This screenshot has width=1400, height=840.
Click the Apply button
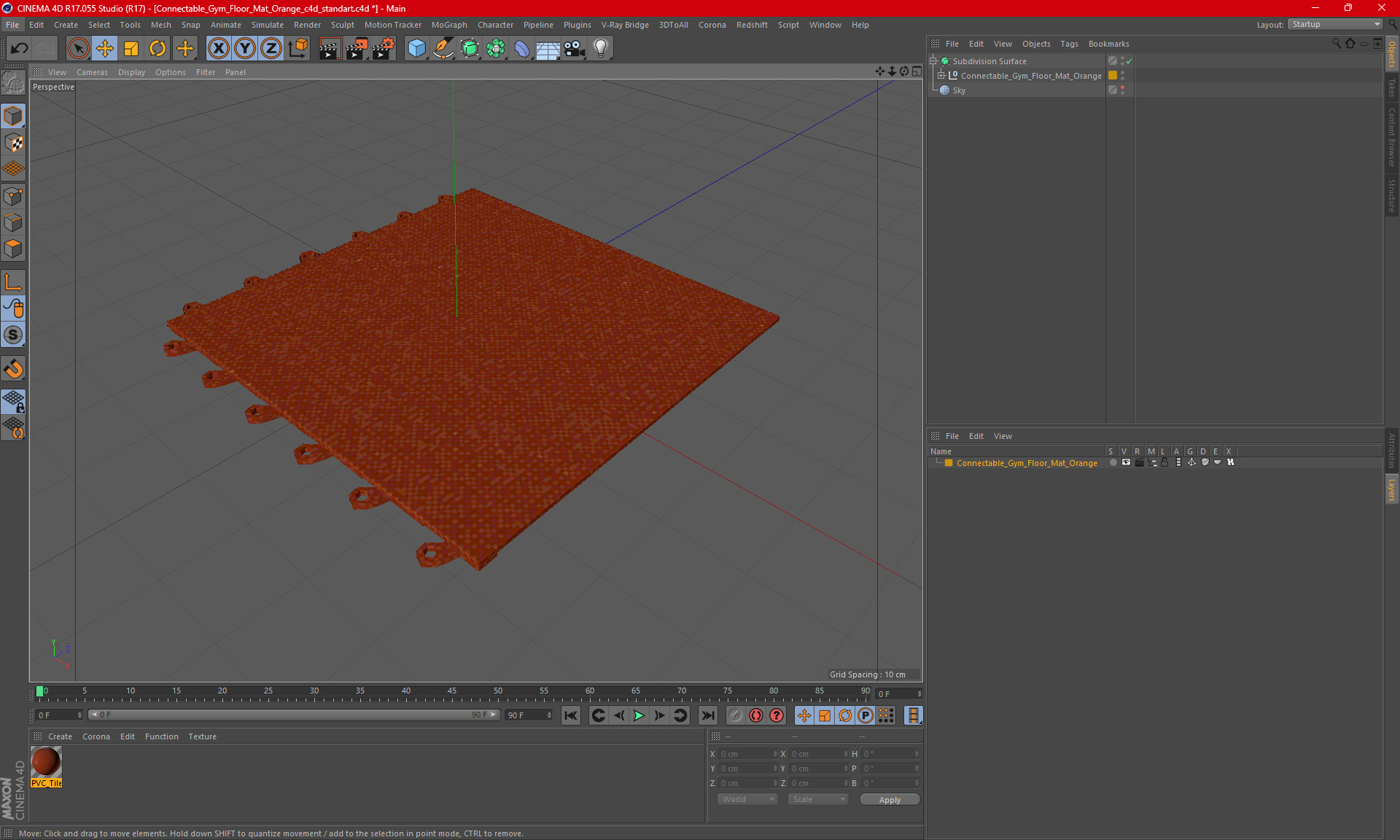point(890,800)
